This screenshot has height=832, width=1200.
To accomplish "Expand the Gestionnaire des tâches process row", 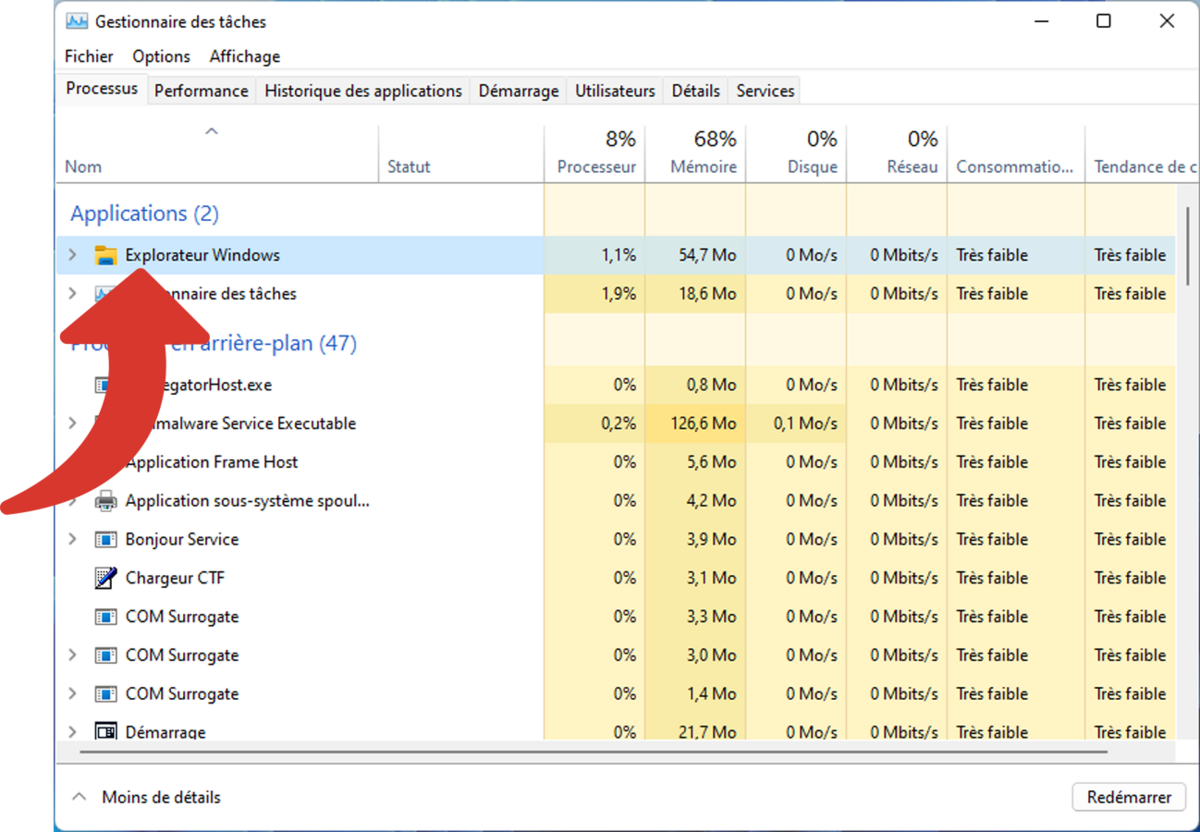I will pyautogui.click(x=72, y=294).
